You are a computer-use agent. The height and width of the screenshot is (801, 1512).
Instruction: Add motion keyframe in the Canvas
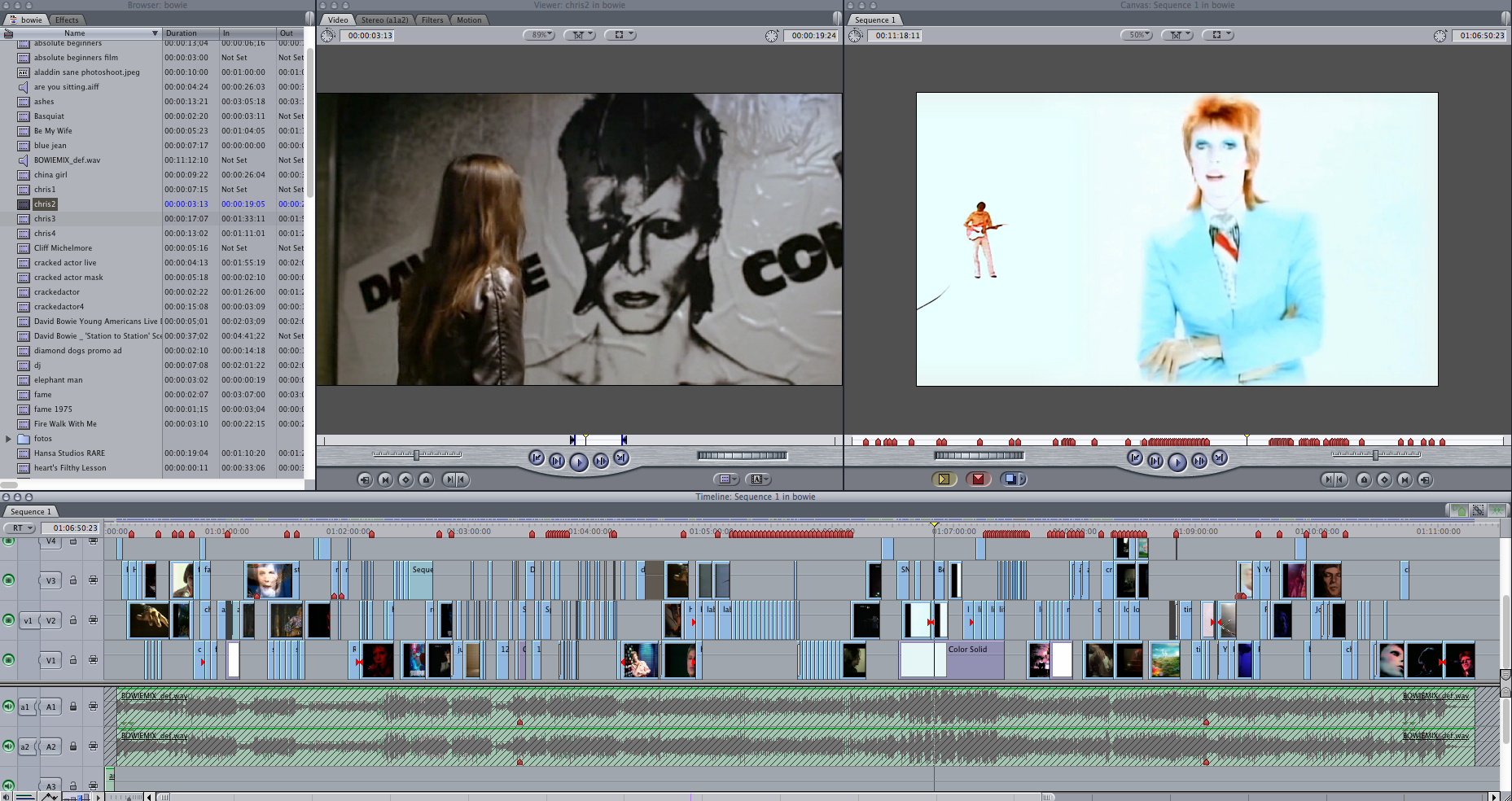[1384, 479]
